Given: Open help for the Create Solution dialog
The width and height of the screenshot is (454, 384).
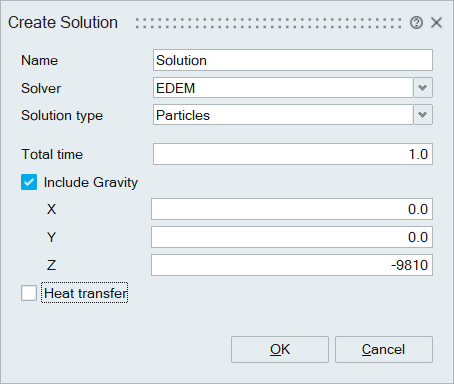Looking at the screenshot, I should coord(416,23).
